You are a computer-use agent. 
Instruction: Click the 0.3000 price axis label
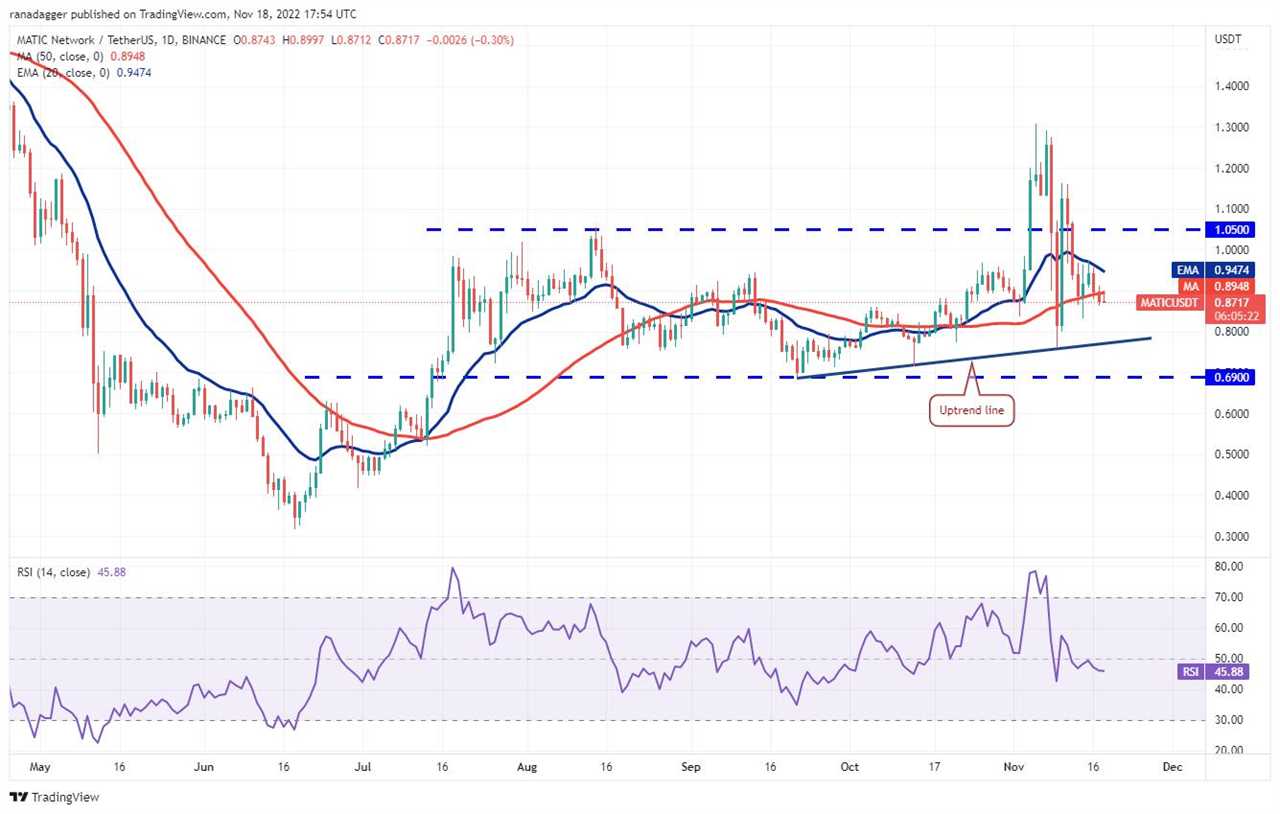pos(1231,536)
